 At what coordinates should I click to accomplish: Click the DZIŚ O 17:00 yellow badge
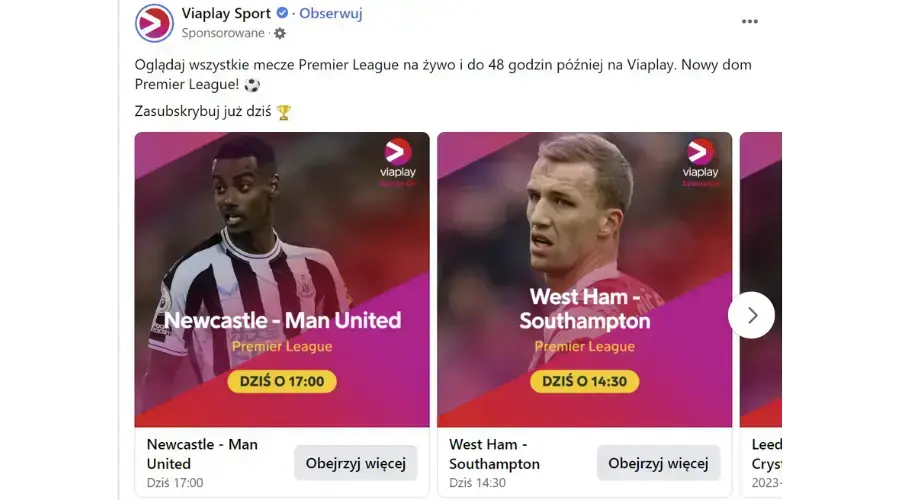tap(282, 381)
